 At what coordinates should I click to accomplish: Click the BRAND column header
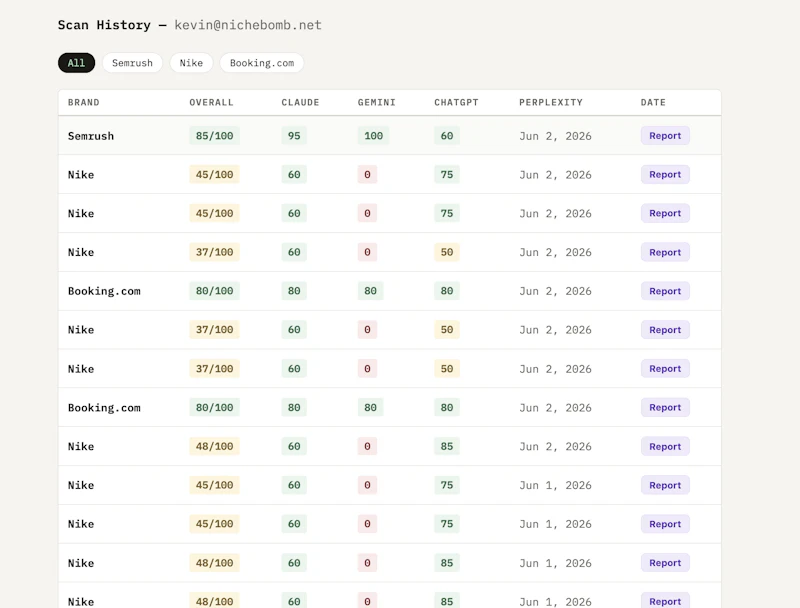point(84,102)
